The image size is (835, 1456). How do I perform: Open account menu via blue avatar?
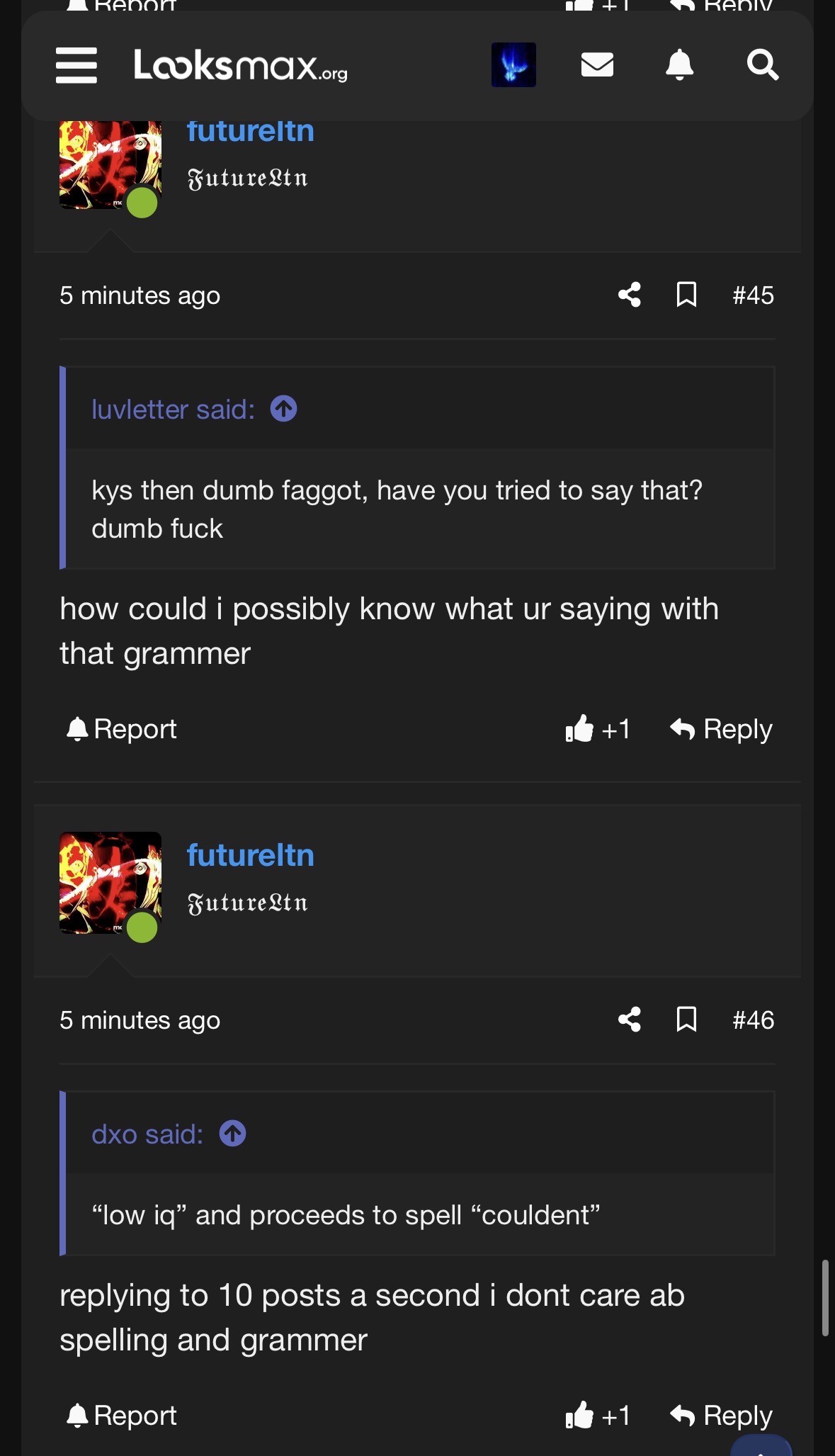(x=513, y=65)
